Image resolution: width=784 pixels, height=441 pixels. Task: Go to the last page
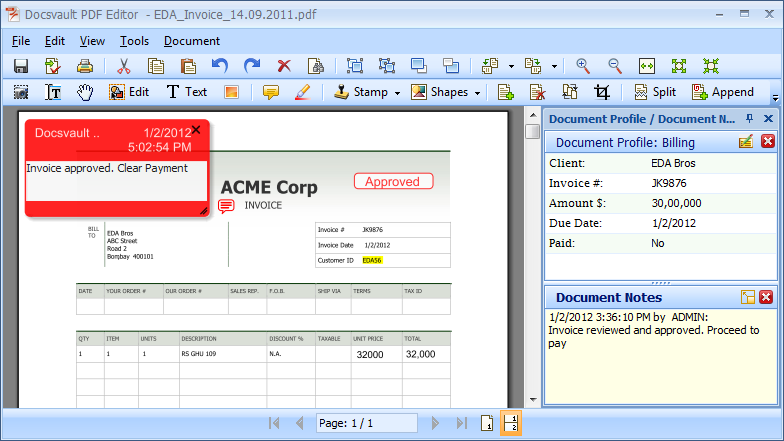tap(462, 424)
